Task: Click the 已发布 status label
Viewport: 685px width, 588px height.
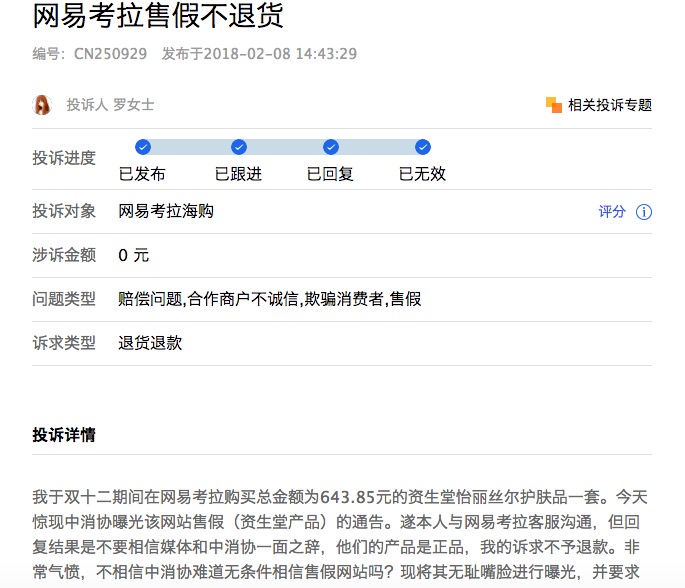Action: [x=142, y=174]
